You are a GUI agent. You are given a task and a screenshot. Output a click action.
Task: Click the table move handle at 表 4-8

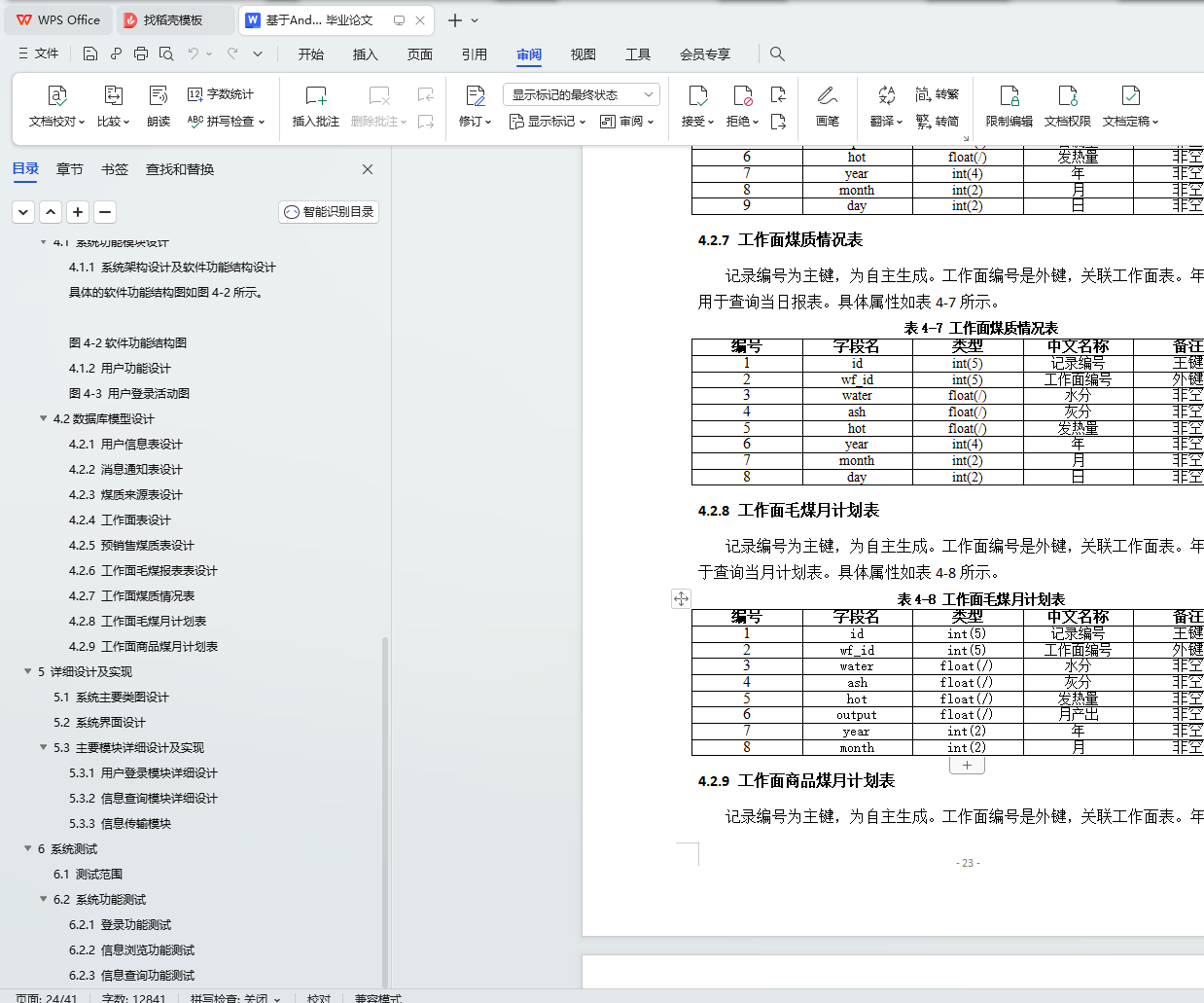tap(681, 598)
